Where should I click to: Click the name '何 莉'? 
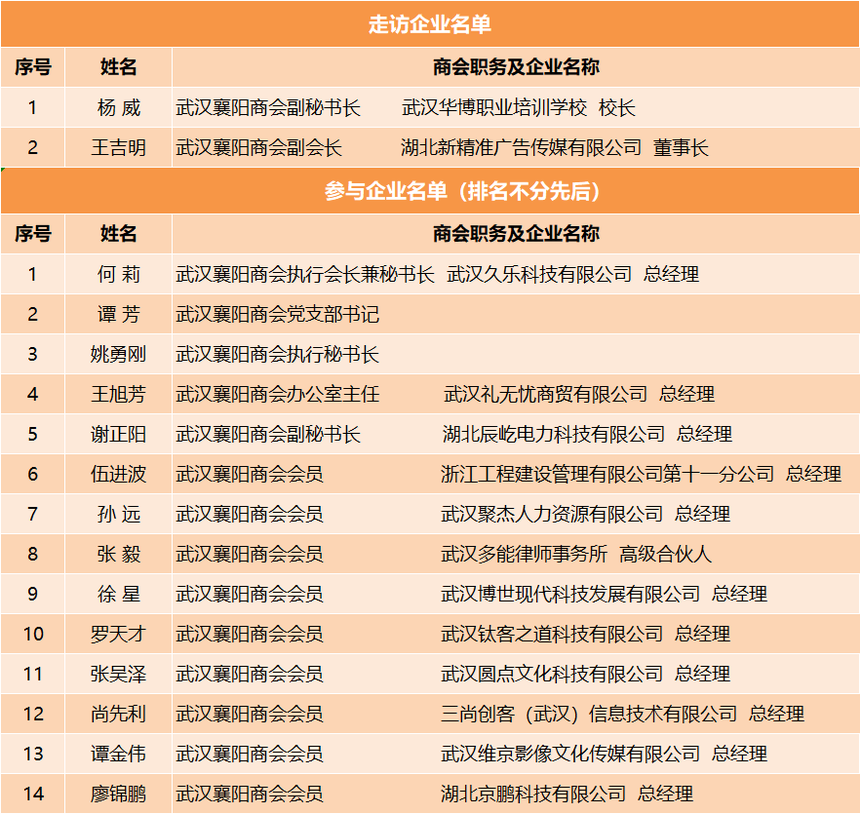click(x=118, y=274)
